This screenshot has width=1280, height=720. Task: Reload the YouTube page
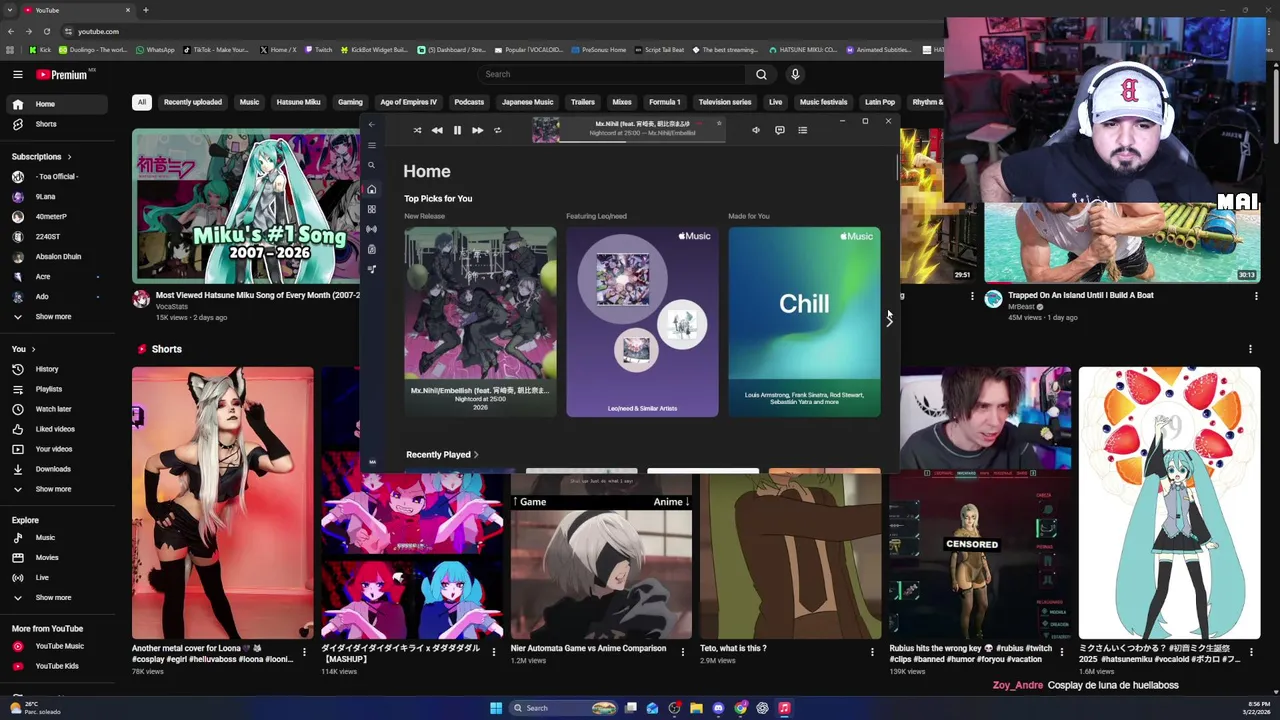pos(46,31)
